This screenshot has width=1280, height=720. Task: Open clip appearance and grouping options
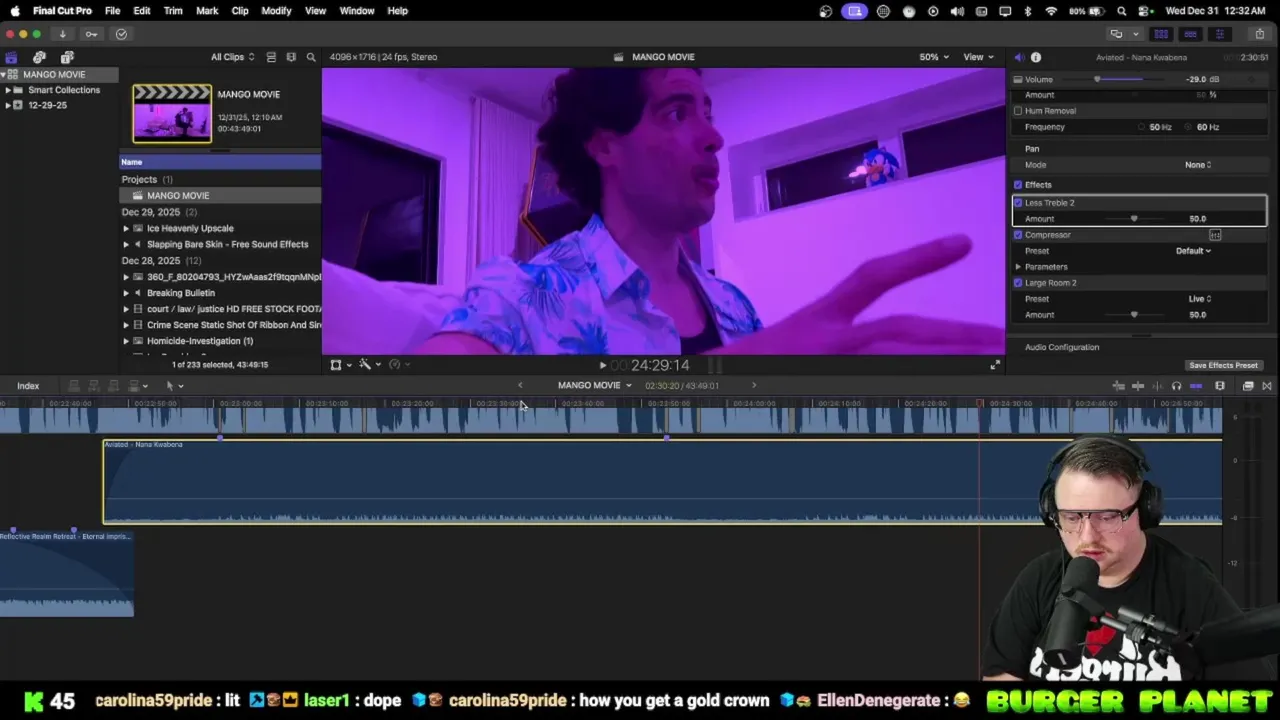(291, 57)
